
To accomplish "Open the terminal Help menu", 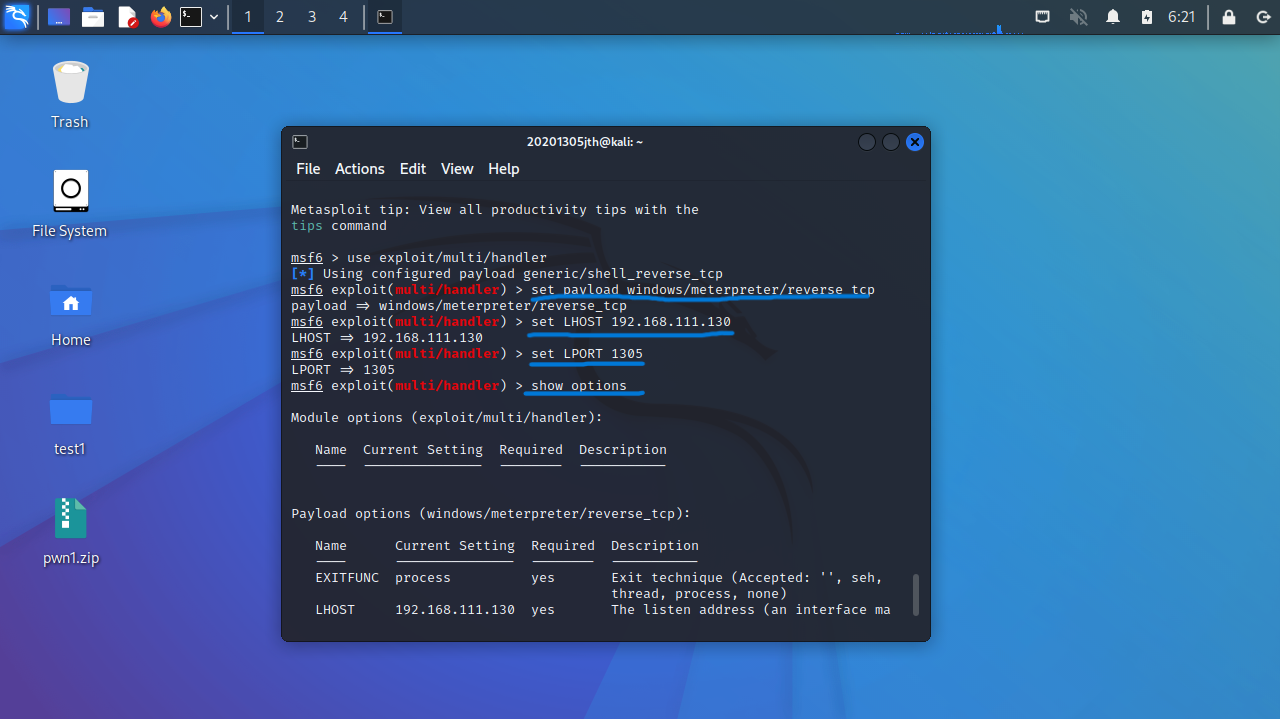I will coord(504,169).
